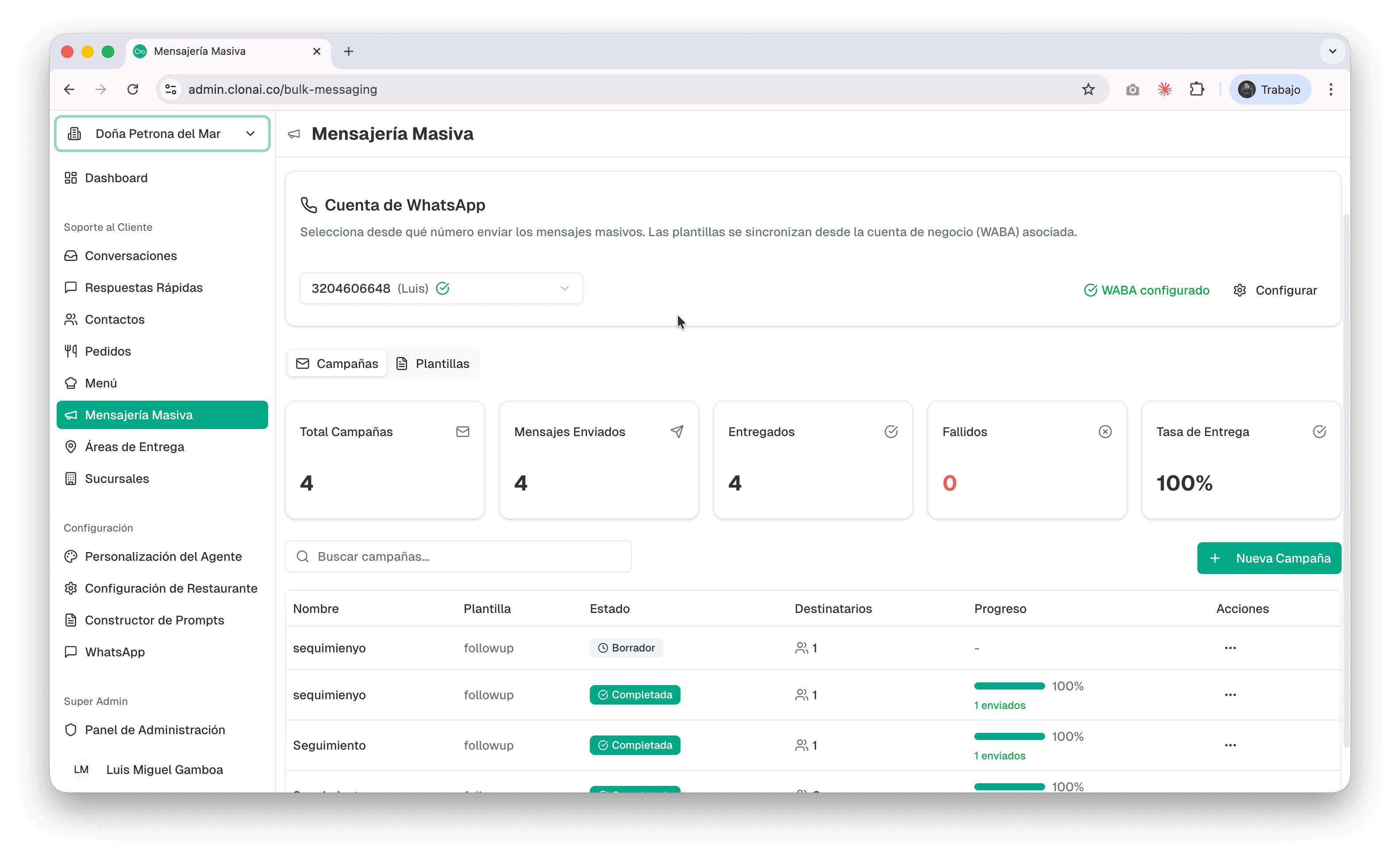This screenshot has width=1400, height=858.
Task: Click the Progreso column header
Action: [1000, 609]
